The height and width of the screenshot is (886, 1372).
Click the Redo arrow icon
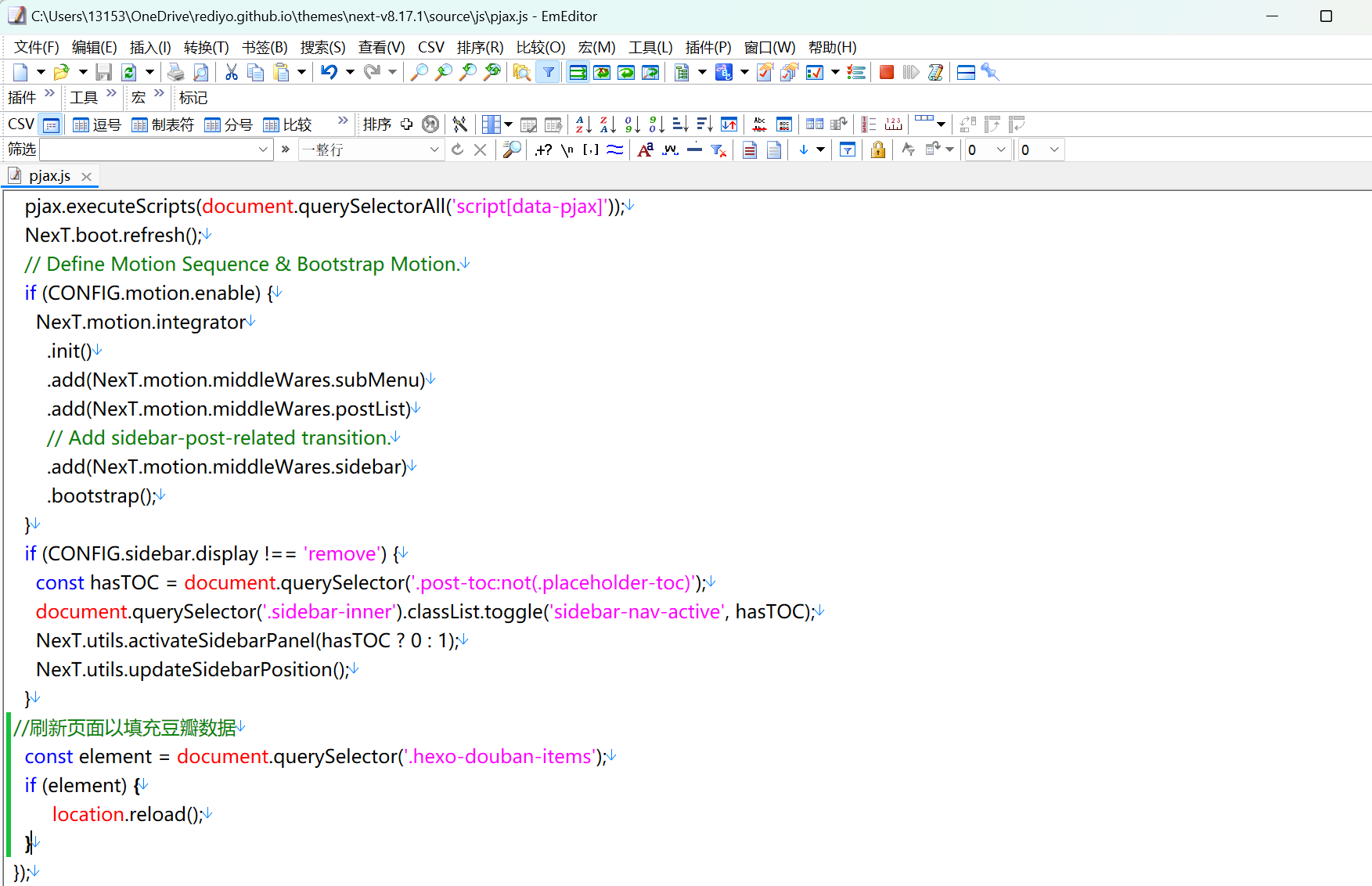(x=372, y=73)
